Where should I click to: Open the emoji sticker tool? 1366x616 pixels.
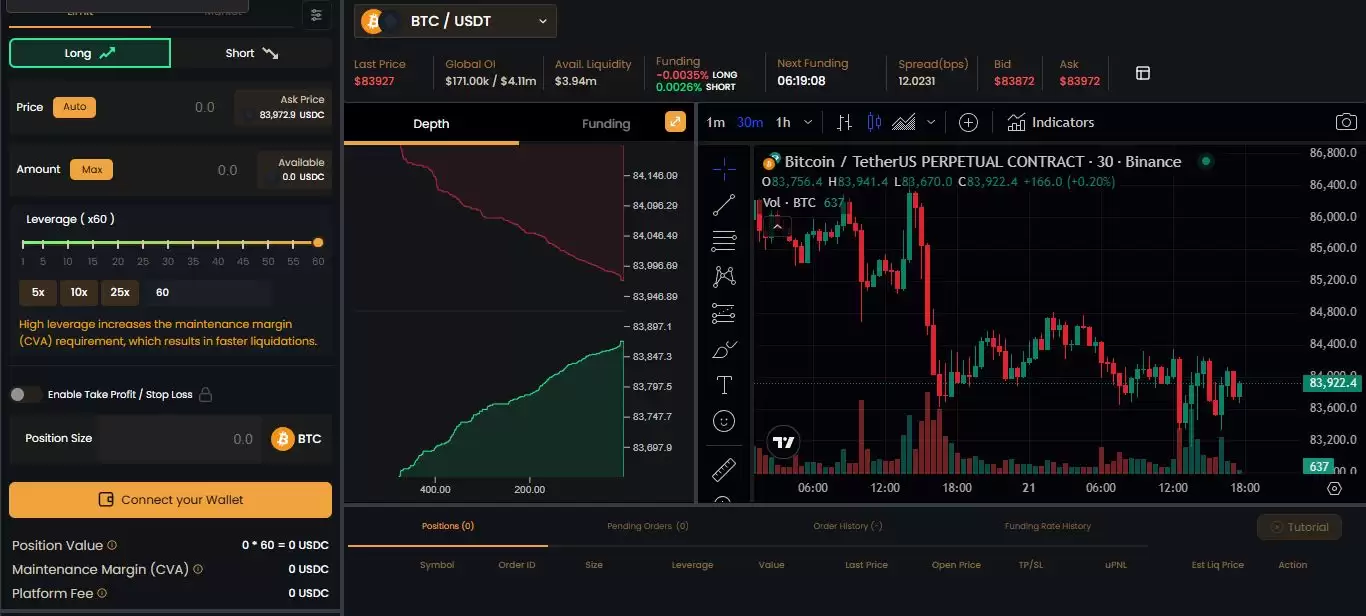724,420
